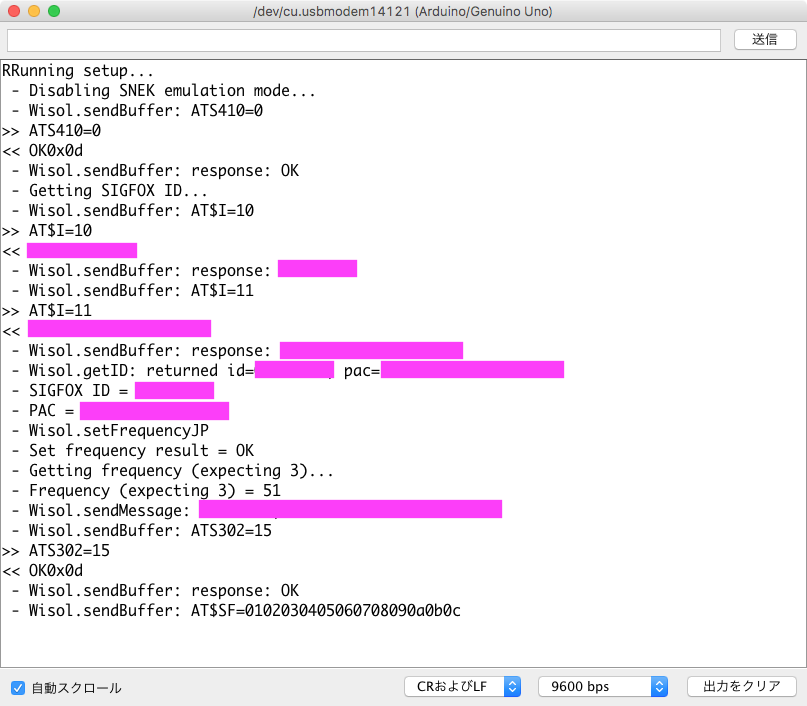
Task: Click the '>> AT$I=10' output line
Action: 47,231
